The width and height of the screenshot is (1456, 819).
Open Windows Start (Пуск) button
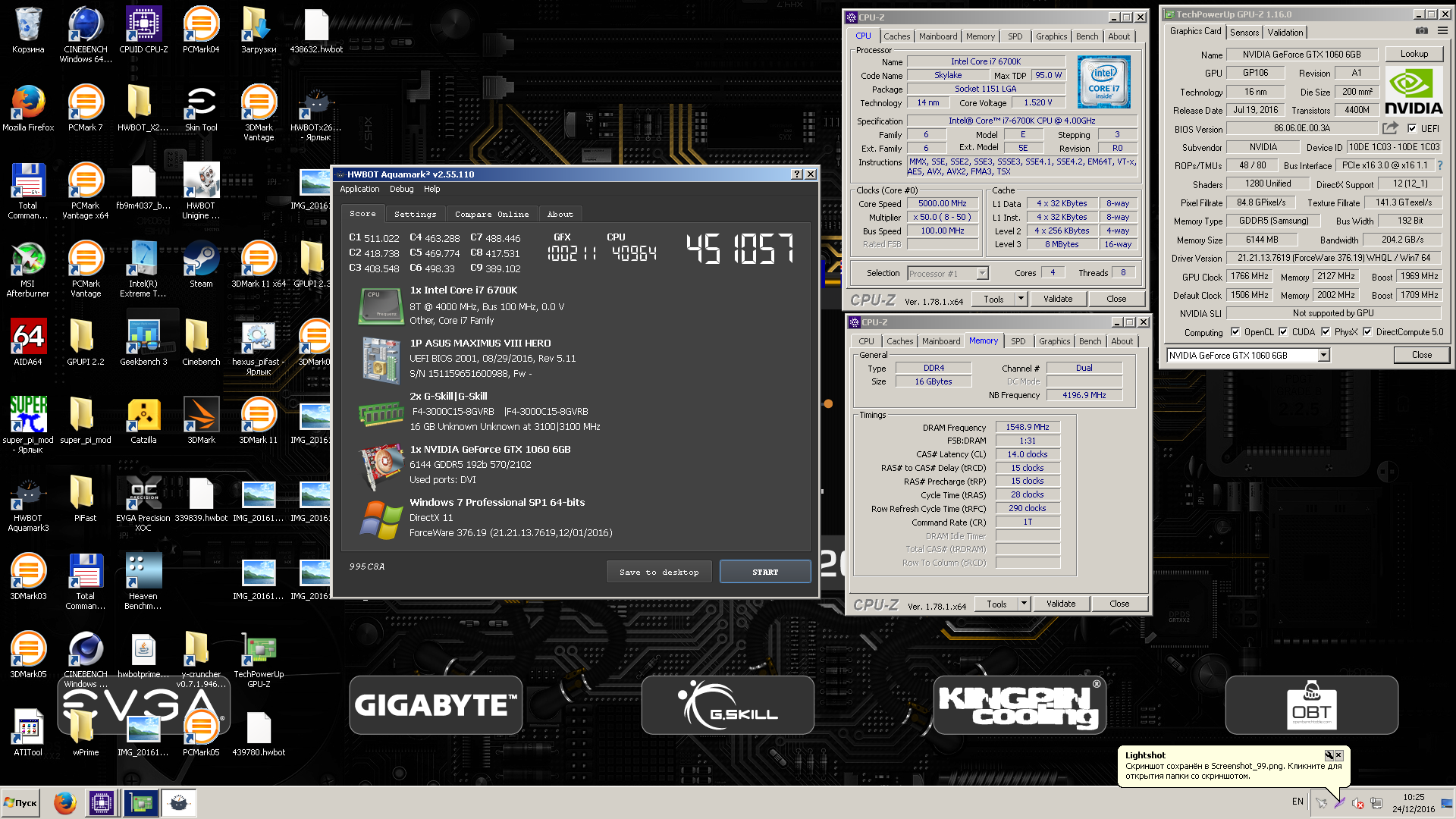click(x=21, y=802)
